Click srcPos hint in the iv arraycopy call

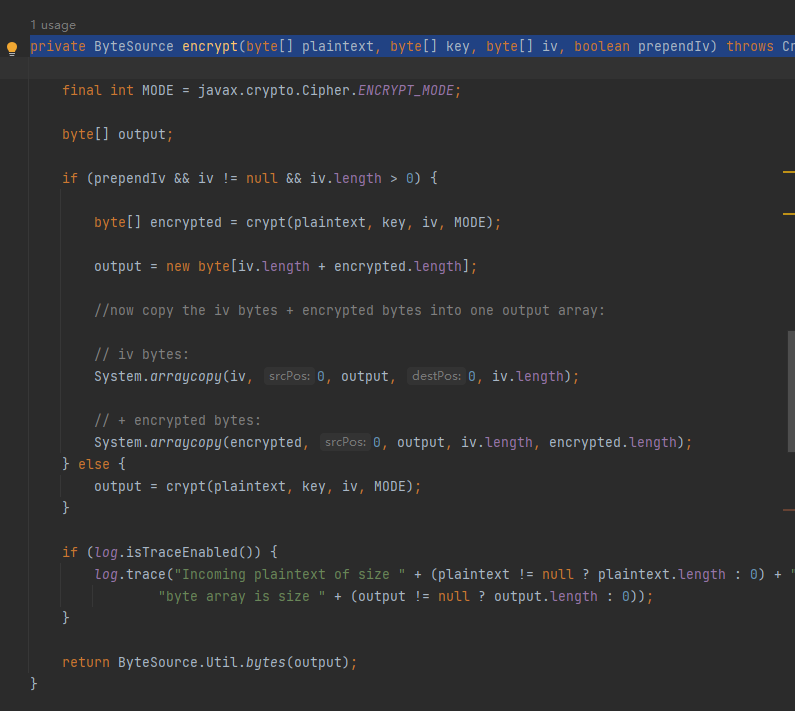[289, 376]
